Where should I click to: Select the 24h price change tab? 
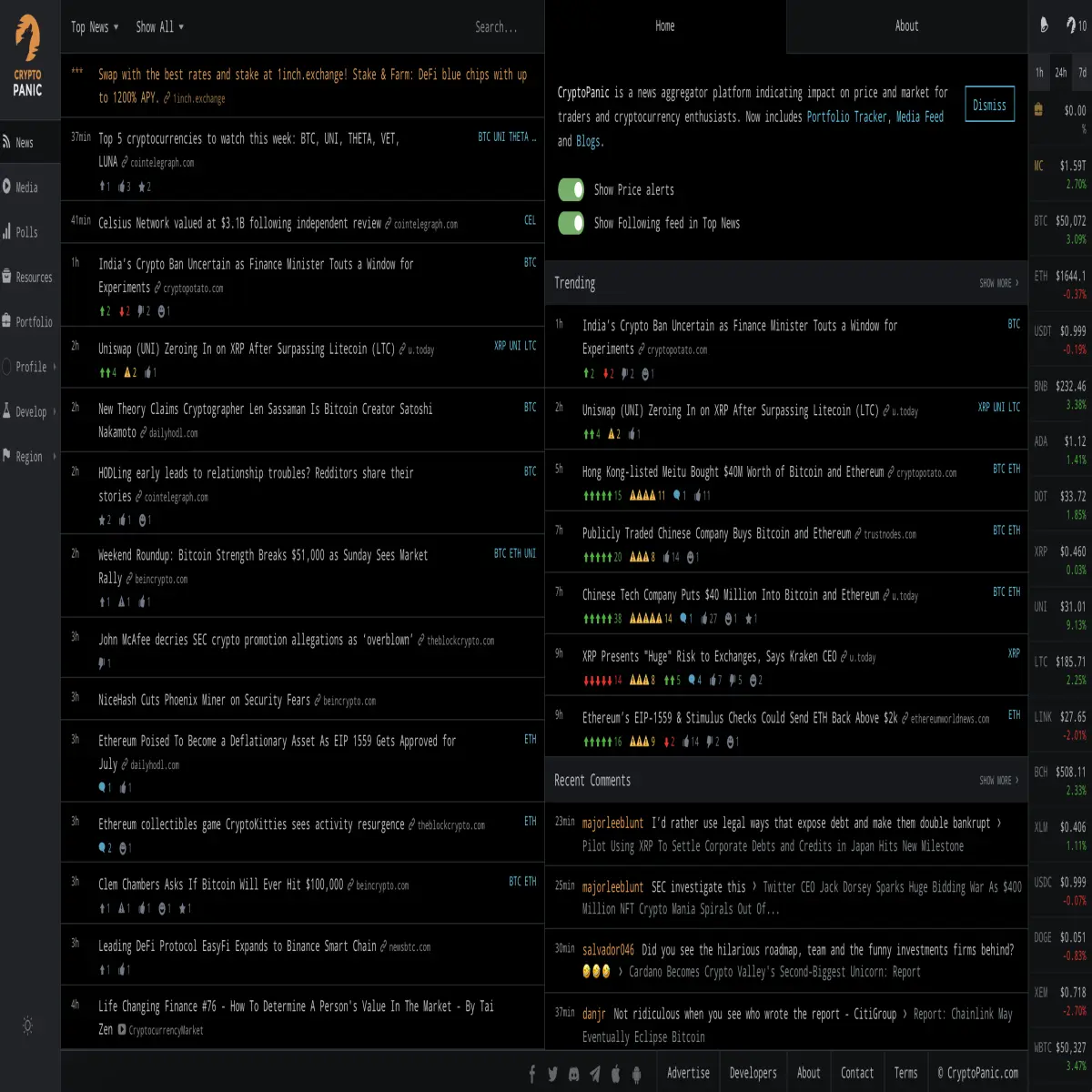click(1061, 72)
